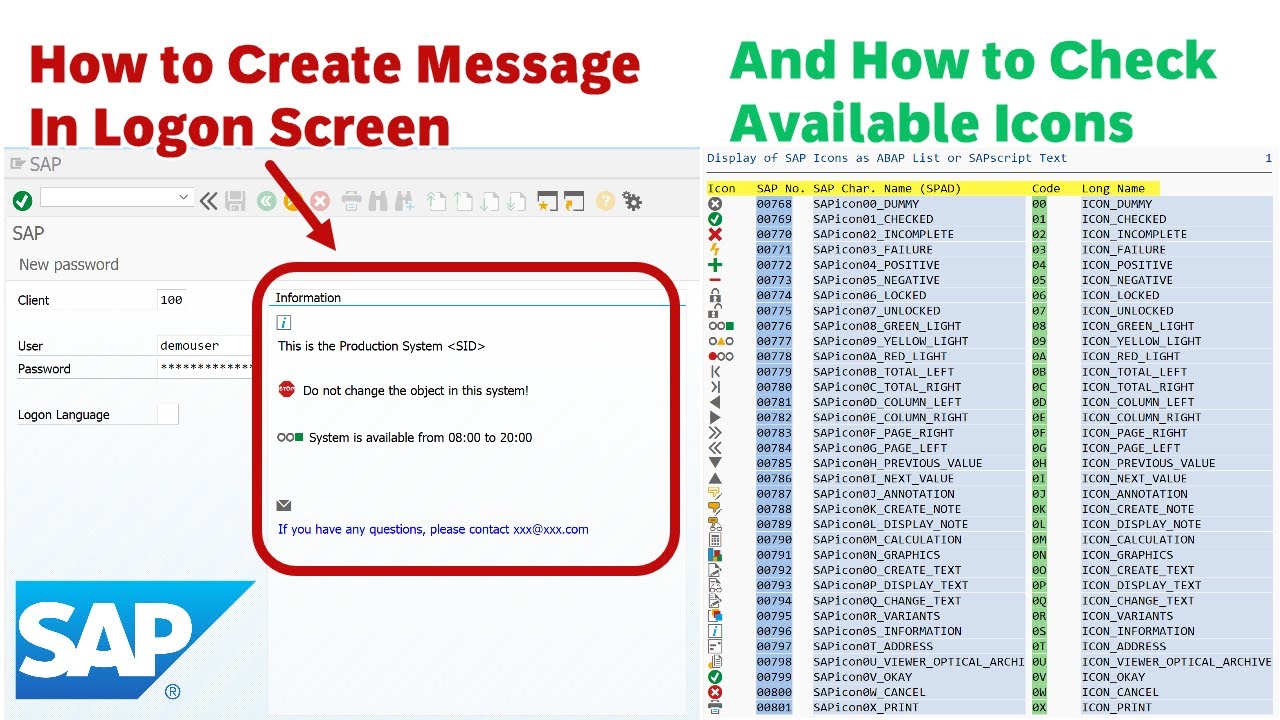Click the Next Page icon in toolbar
1280x720 pixels.
coord(488,201)
